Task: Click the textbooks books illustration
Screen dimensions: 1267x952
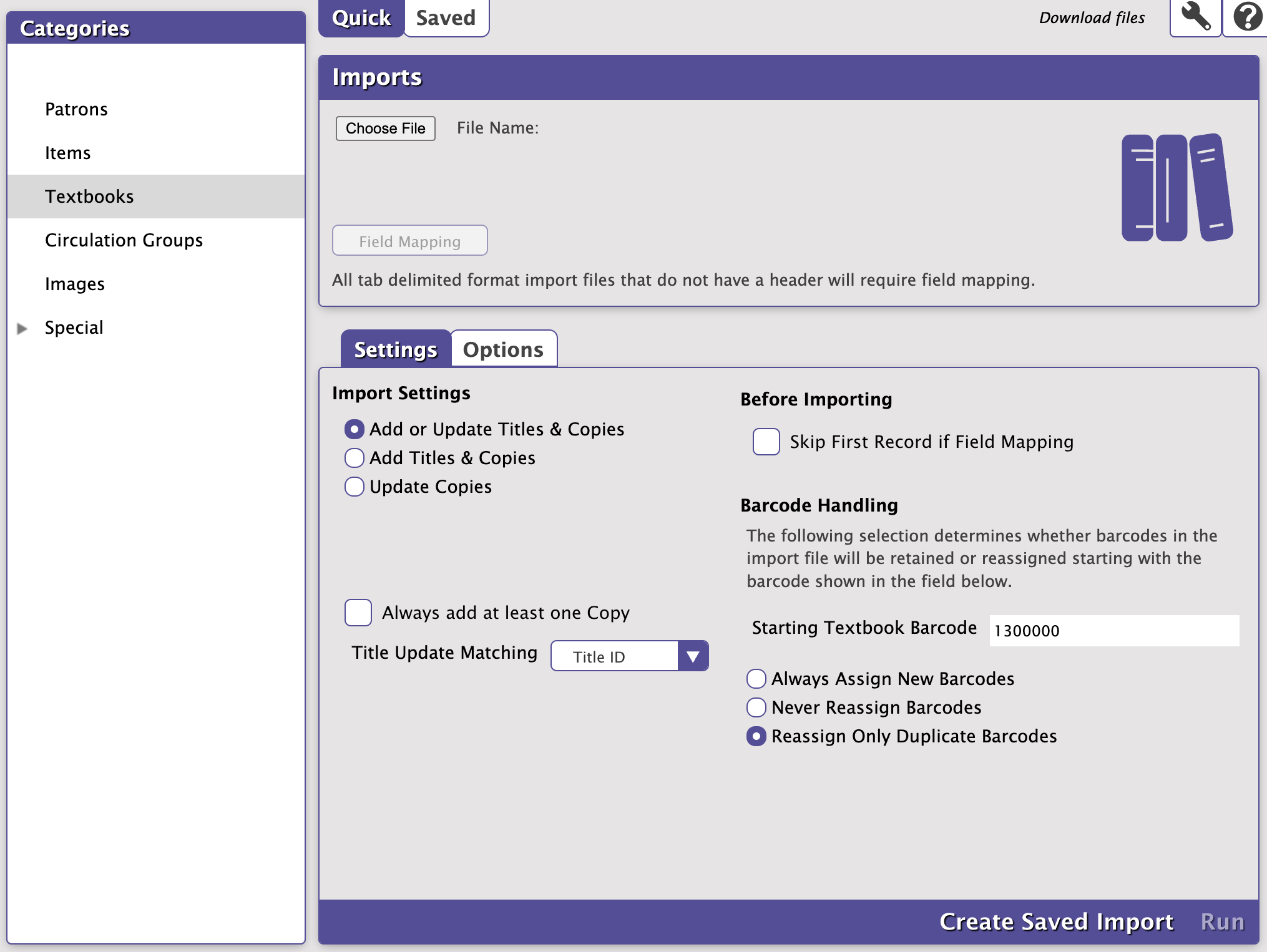Action: pyautogui.click(x=1176, y=187)
